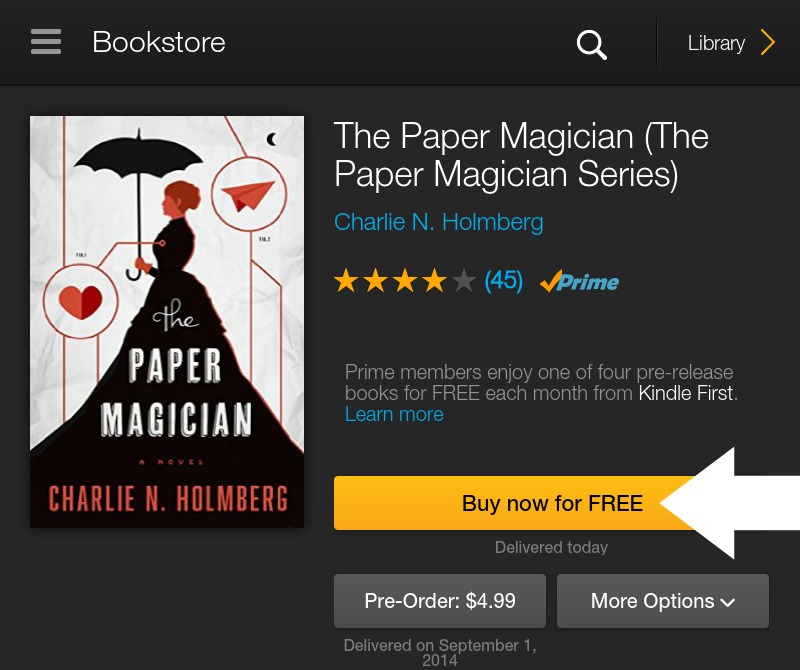Click the grey fifth rating star
800x670 pixels.
[464, 281]
